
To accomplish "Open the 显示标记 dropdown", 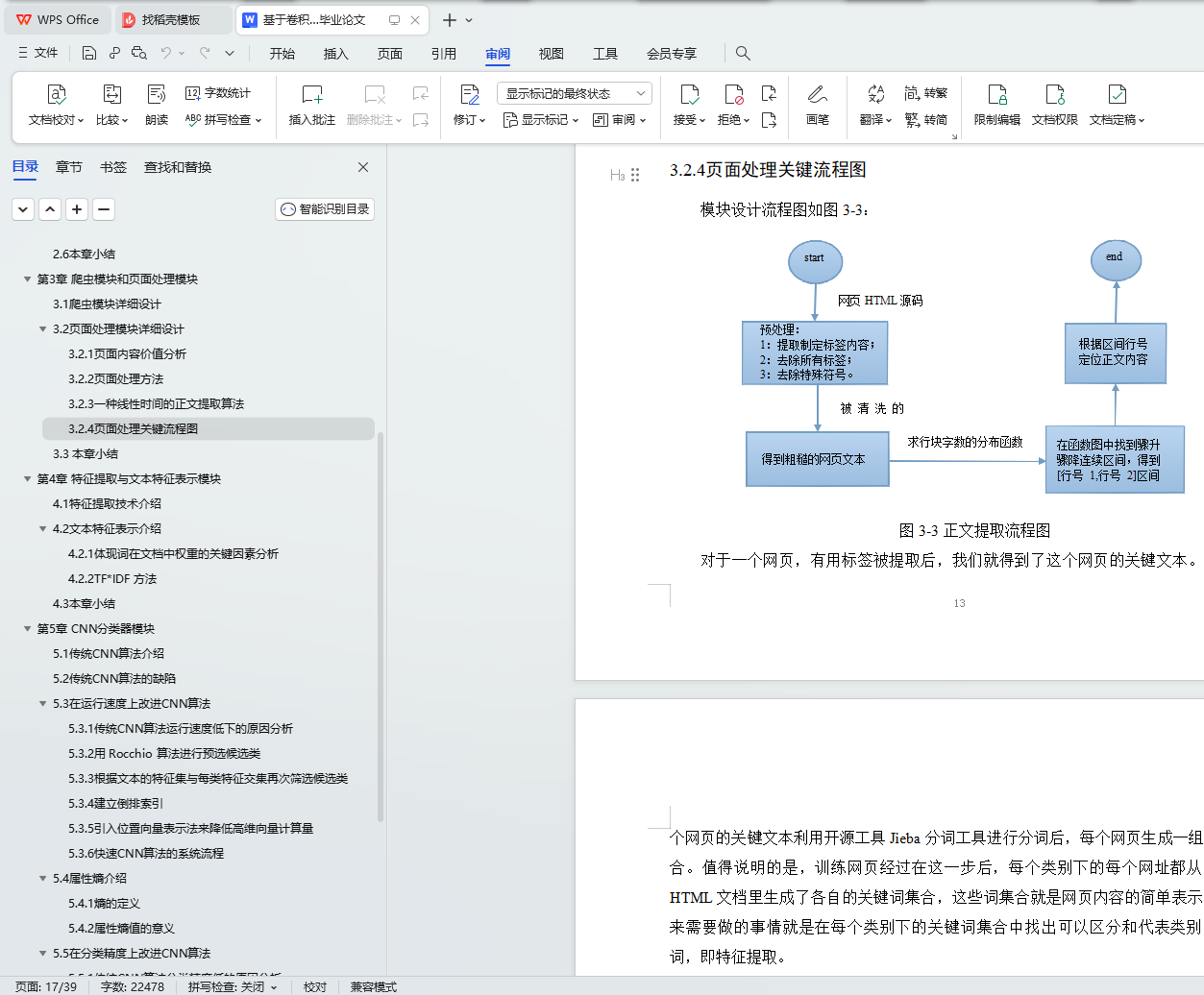I will (x=541, y=120).
